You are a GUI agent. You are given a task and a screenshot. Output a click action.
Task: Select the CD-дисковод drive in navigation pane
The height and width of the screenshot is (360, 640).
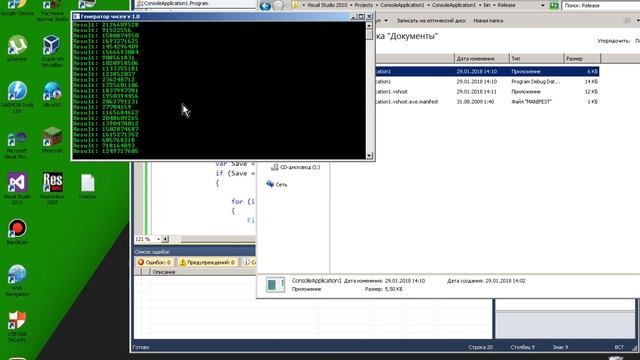pos(296,167)
